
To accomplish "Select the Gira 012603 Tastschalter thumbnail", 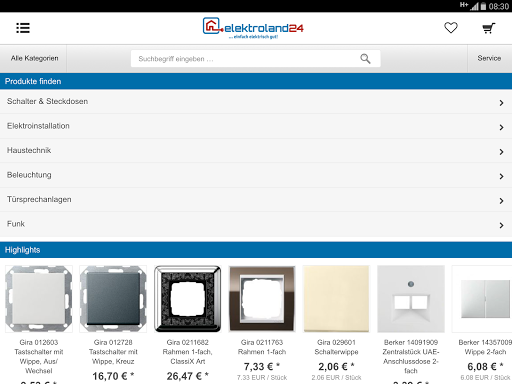I will (39, 299).
